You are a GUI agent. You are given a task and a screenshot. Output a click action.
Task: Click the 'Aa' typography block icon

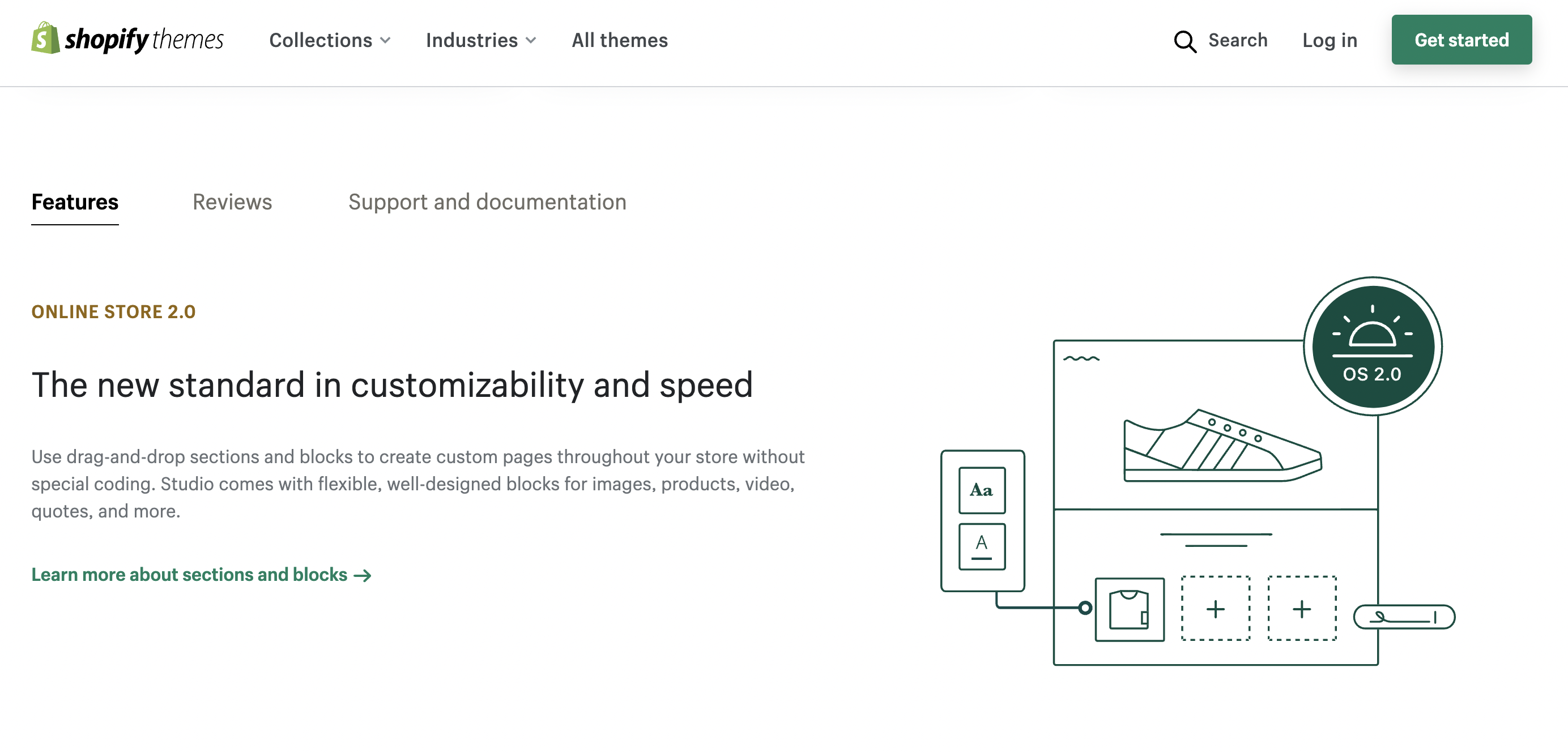[x=981, y=490]
